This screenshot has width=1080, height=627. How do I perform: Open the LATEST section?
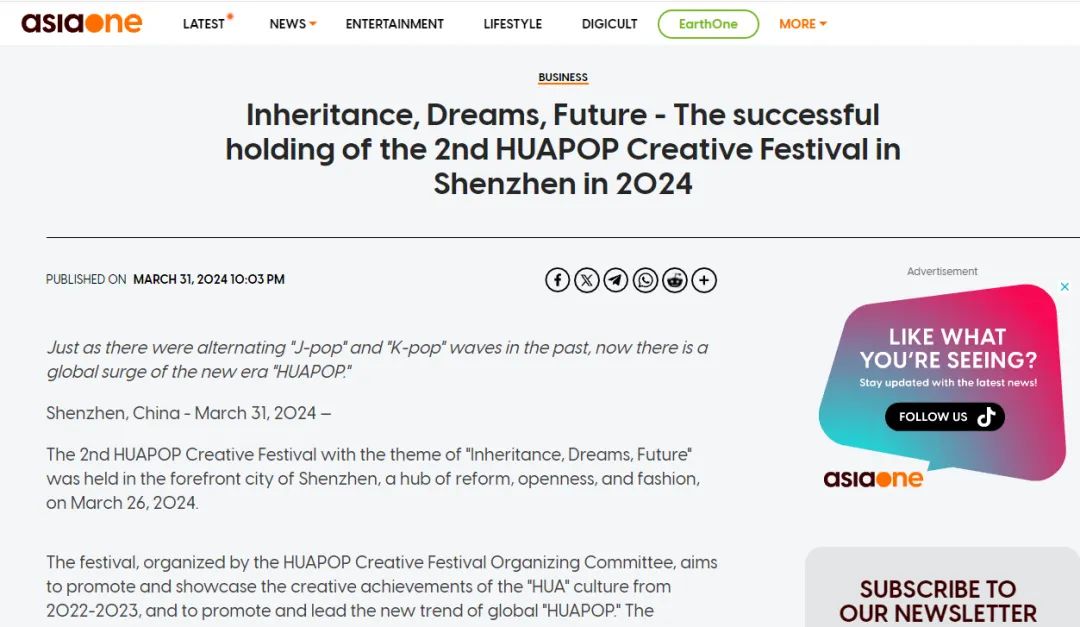[207, 23]
